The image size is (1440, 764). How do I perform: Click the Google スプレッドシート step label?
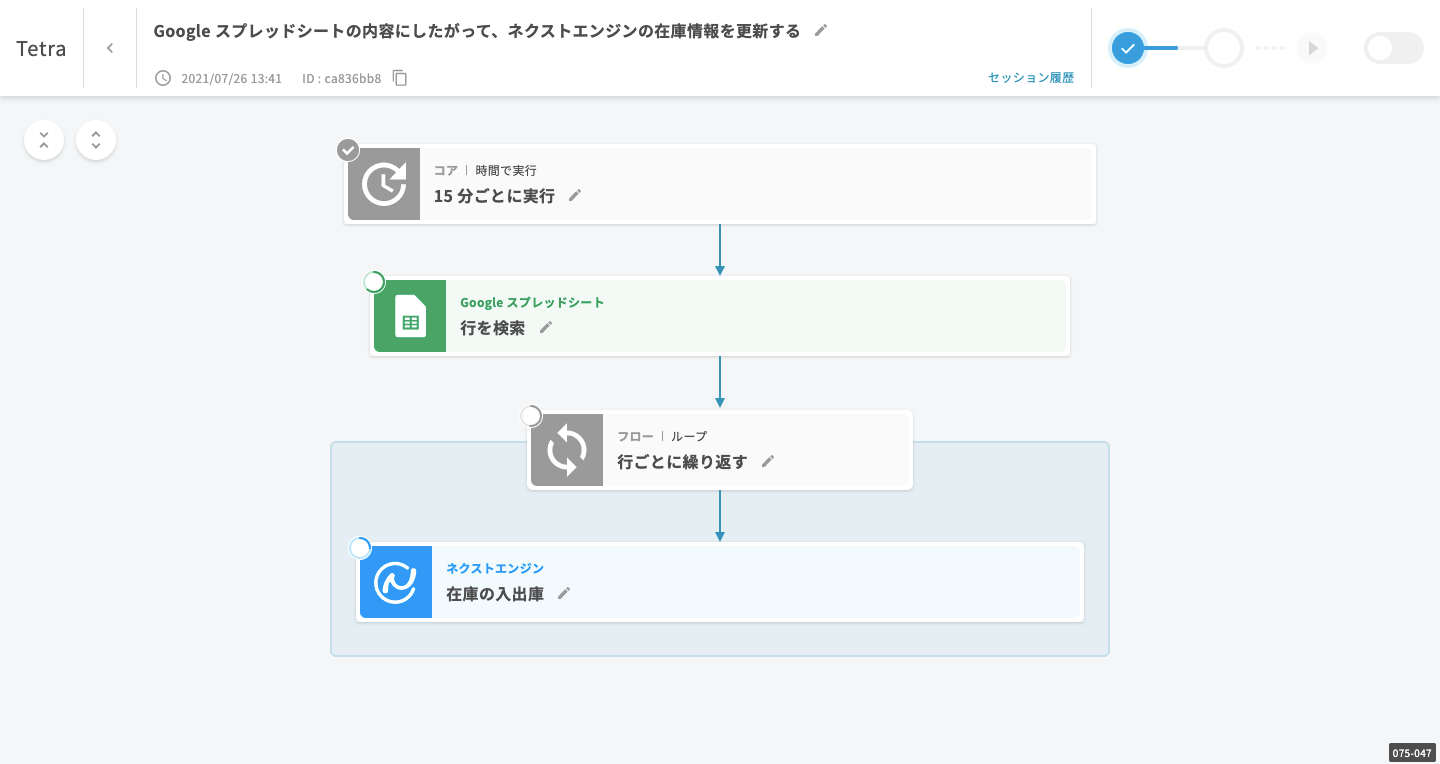pyautogui.click(x=532, y=302)
